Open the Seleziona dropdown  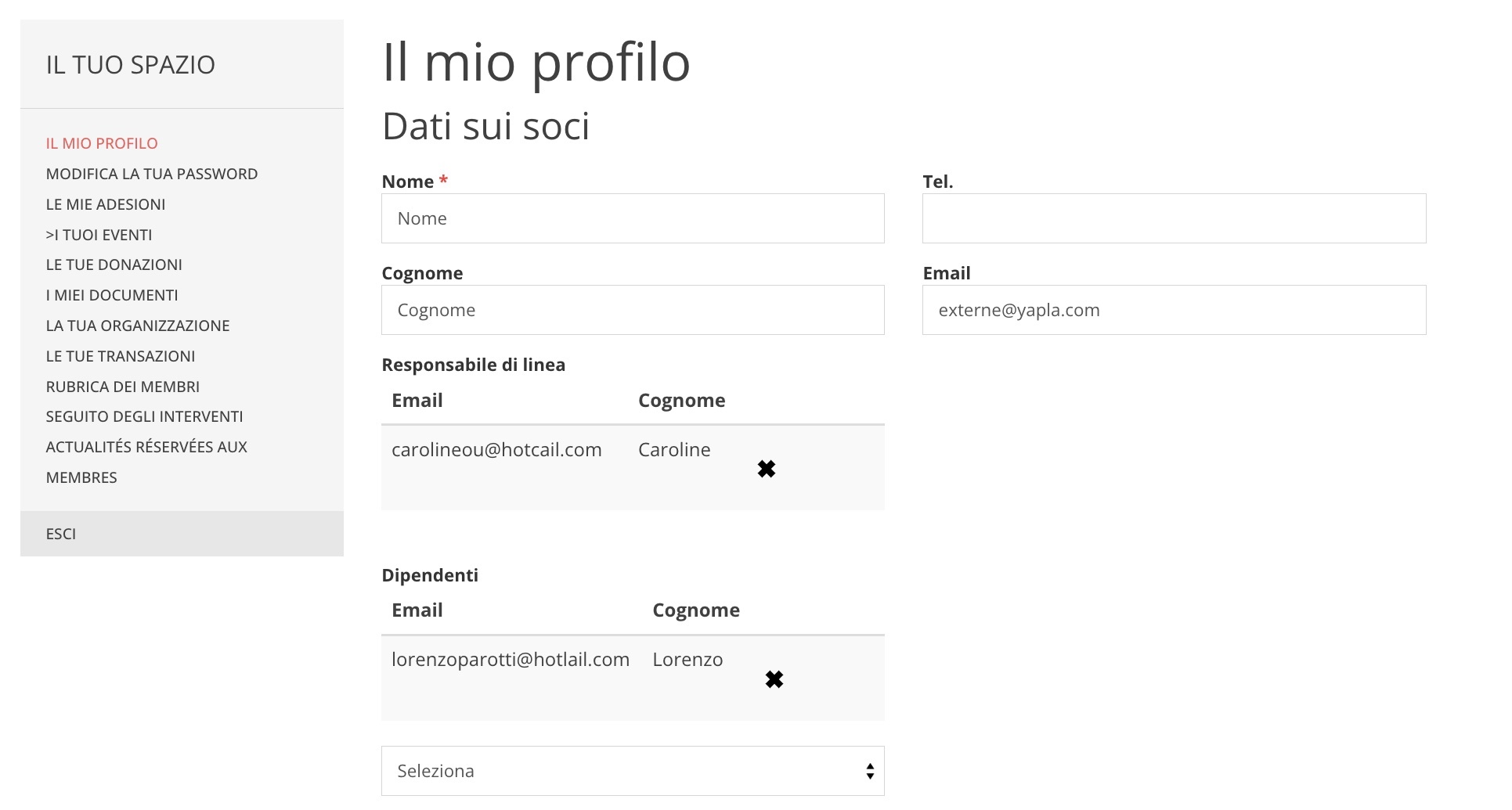click(x=632, y=771)
